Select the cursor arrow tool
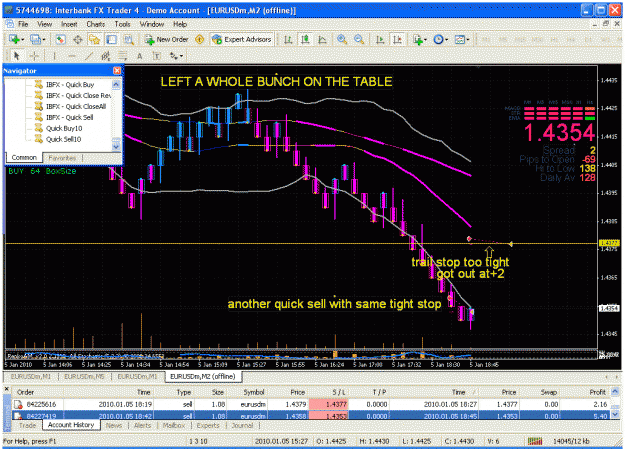625x449 pixels. coord(16,56)
